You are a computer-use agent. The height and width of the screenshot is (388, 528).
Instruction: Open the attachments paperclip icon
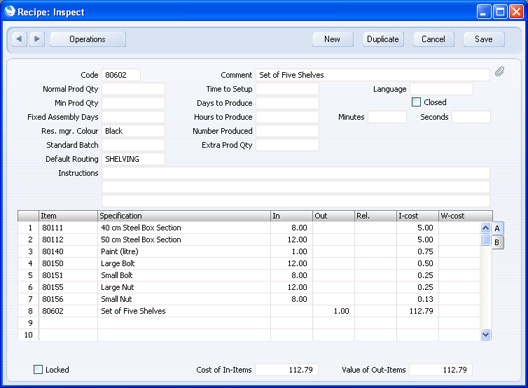click(499, 72)
